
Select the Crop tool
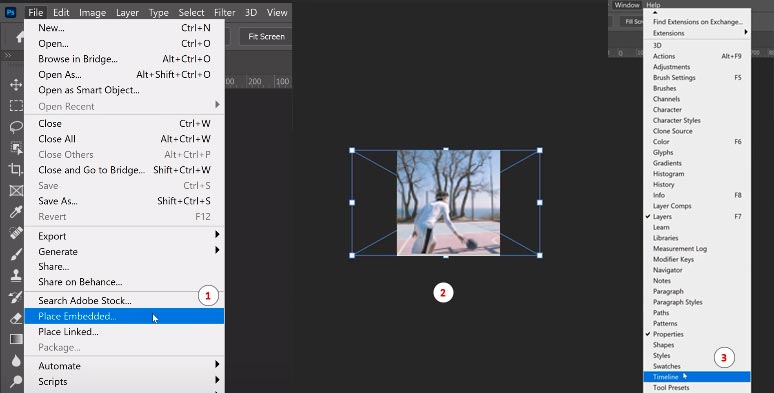point(16,169)
